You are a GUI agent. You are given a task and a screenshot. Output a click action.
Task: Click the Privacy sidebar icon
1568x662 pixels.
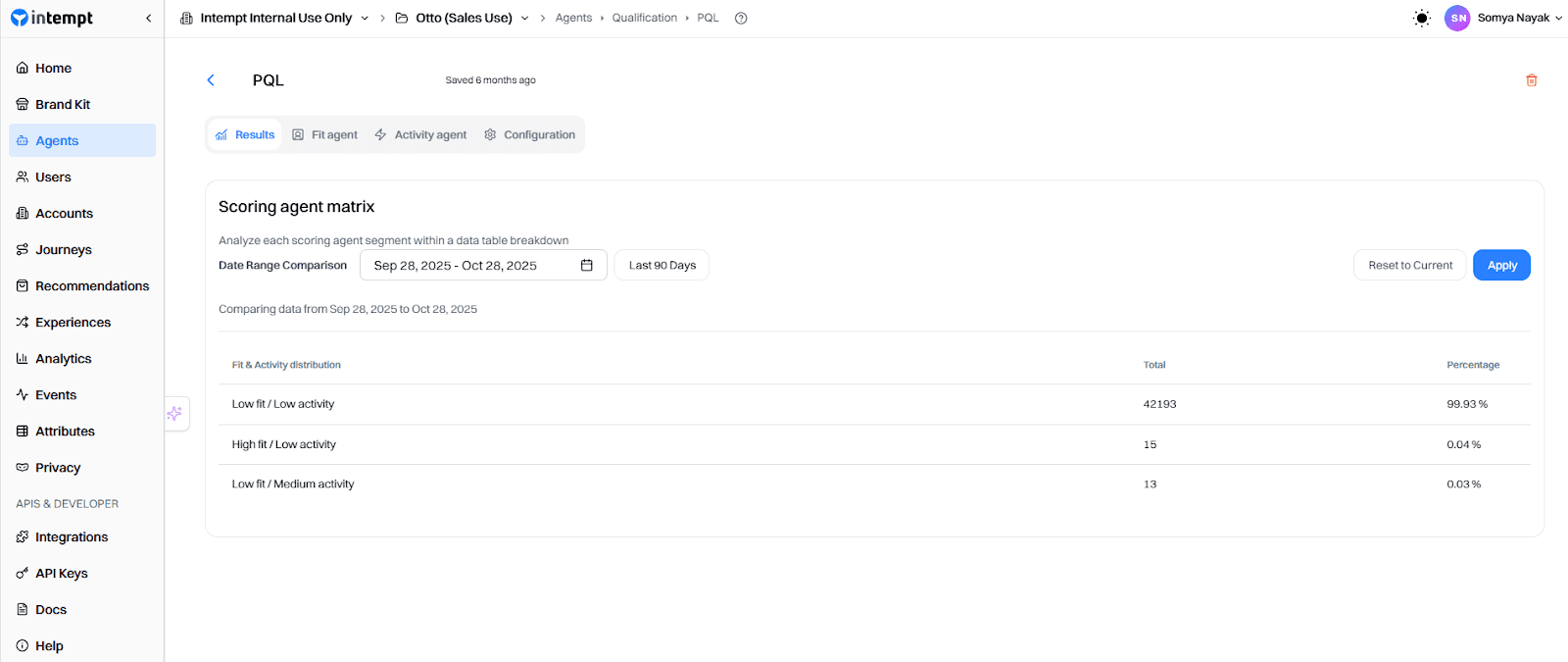tap(22, 467)
